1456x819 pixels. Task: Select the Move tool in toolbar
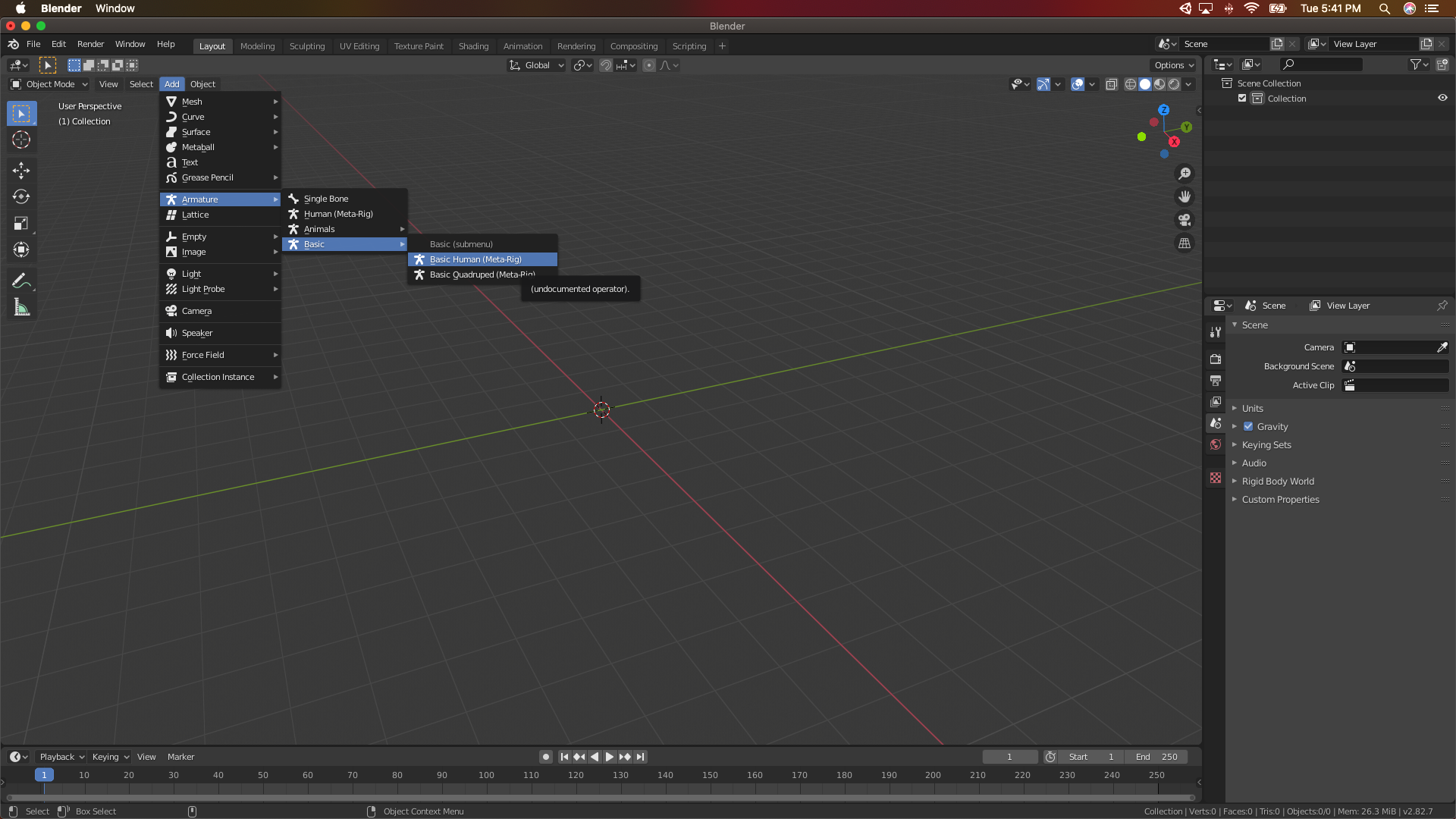pos(21,170)
